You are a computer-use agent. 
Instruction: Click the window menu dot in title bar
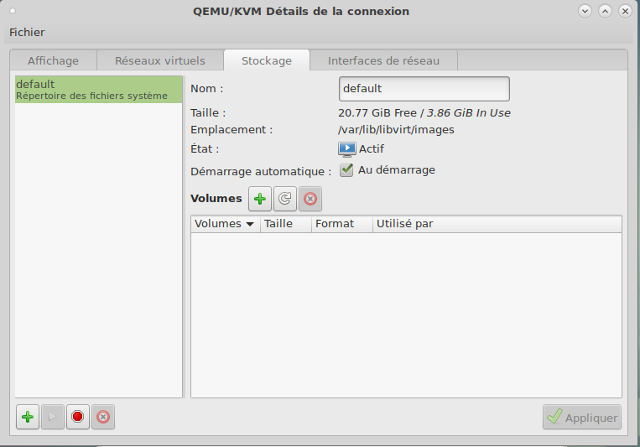pos(13,11)
